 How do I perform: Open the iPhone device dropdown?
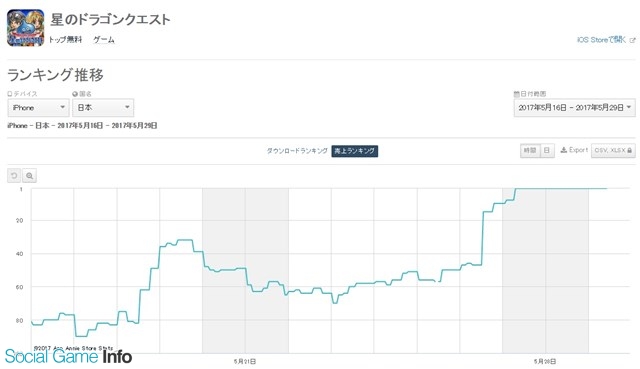click(x=38, y=108)
